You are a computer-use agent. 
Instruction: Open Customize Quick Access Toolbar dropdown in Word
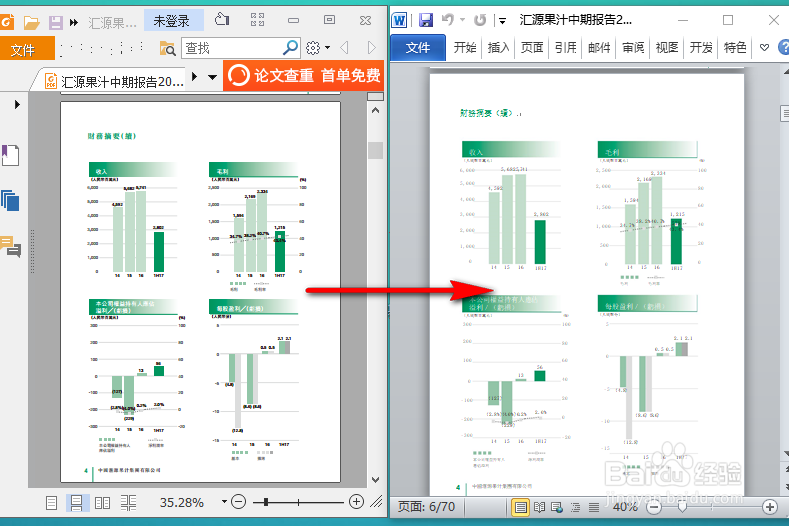pos(502,21)
